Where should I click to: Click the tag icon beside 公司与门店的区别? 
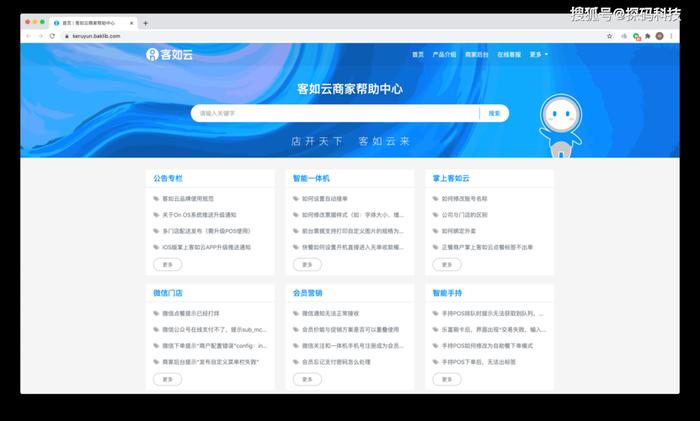[435, 215]
